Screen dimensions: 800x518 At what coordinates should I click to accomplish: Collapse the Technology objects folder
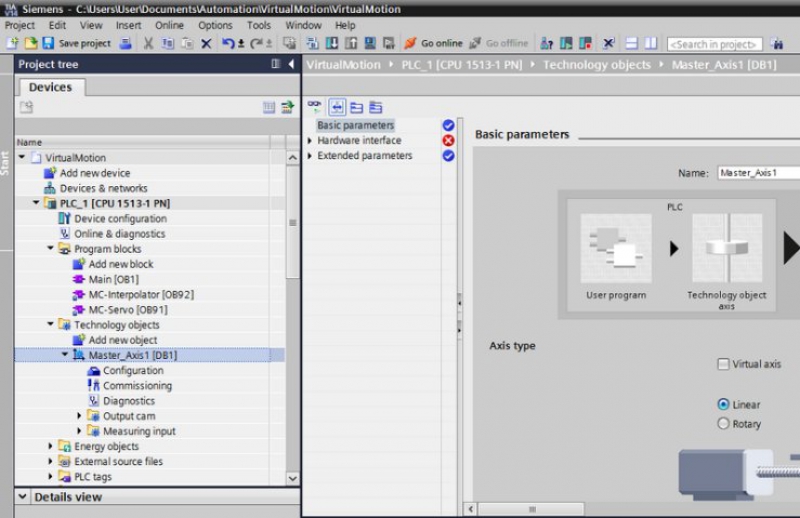(x=51, y=324)
